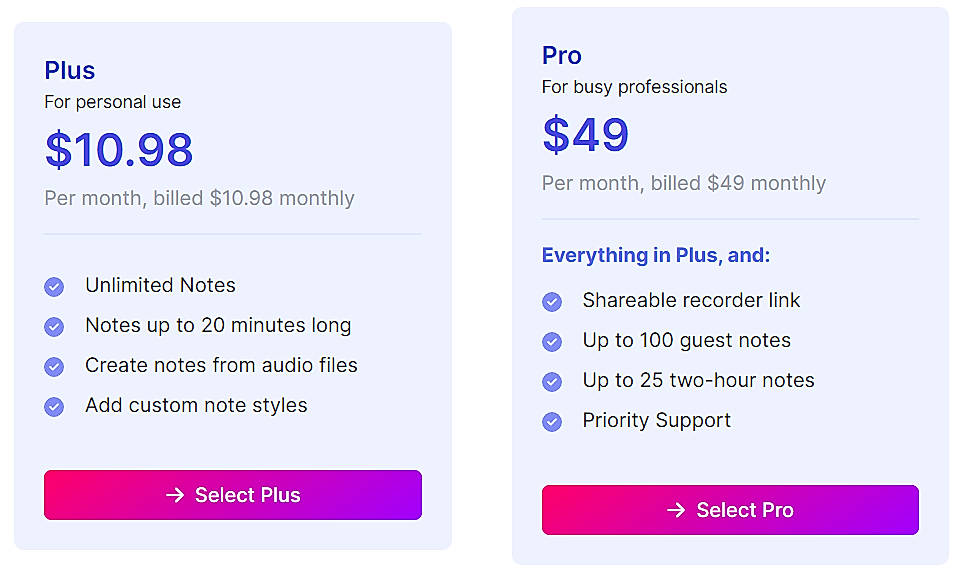Click checkmark beside Shareable recorder link
959x571 pixels.
(552, 302)
